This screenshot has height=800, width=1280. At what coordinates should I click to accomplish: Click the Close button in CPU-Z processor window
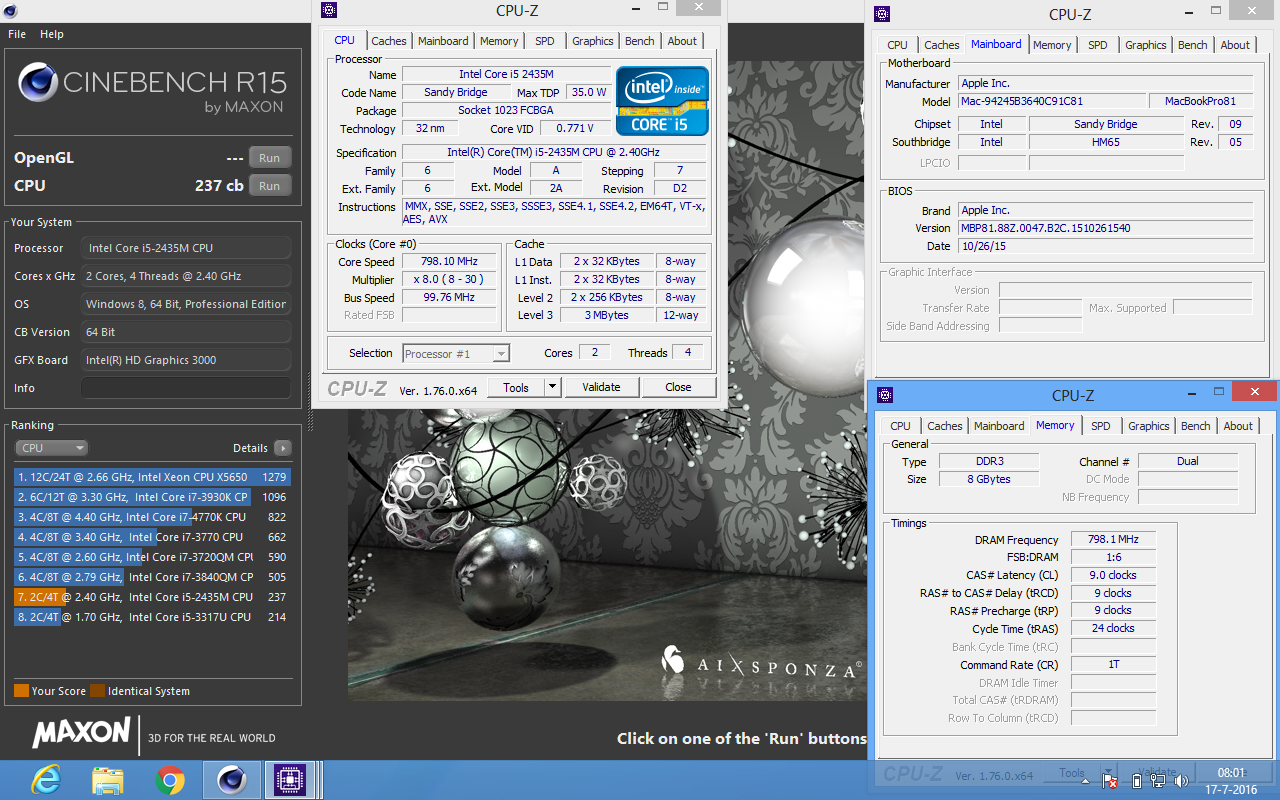[x=678, y=387]
